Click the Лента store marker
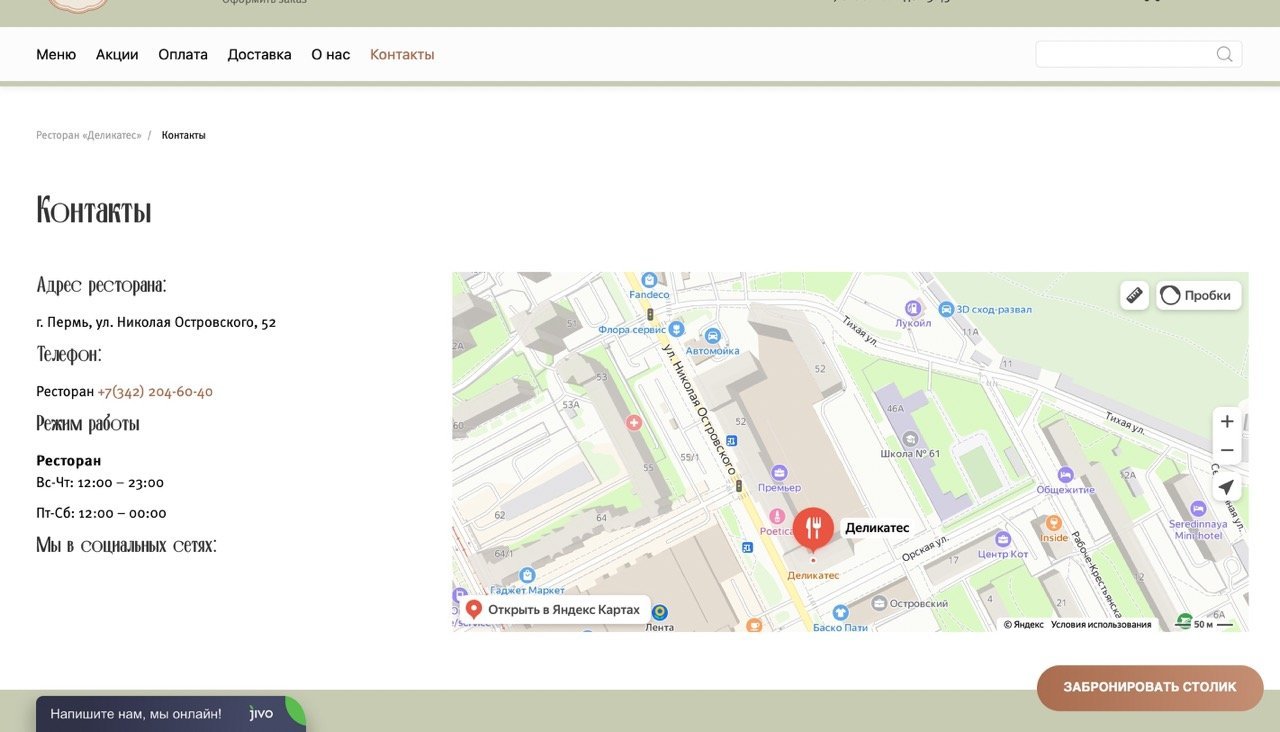The height and width of the screenshot is (732, 1280). pos(659,612)
